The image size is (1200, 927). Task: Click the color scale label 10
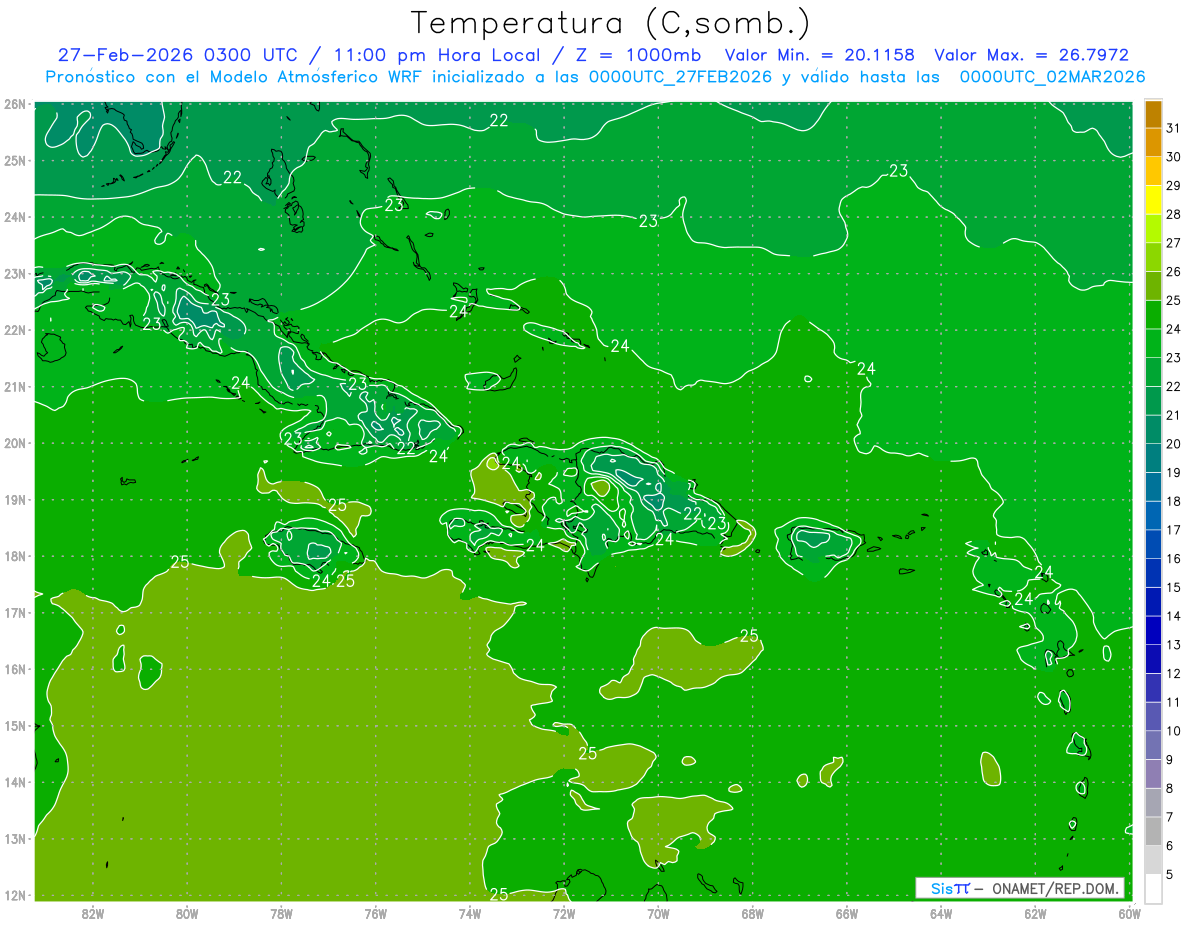1173,731
